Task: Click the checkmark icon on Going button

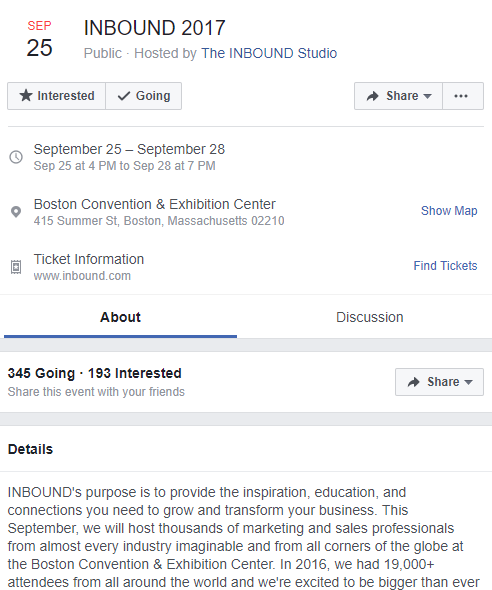Action: [124, 96]
